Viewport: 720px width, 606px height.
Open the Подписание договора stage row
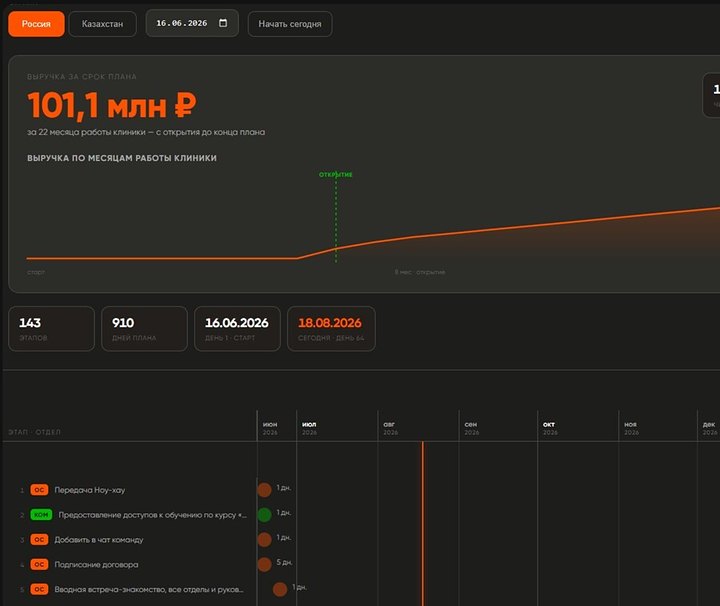(x=129, y=564)
